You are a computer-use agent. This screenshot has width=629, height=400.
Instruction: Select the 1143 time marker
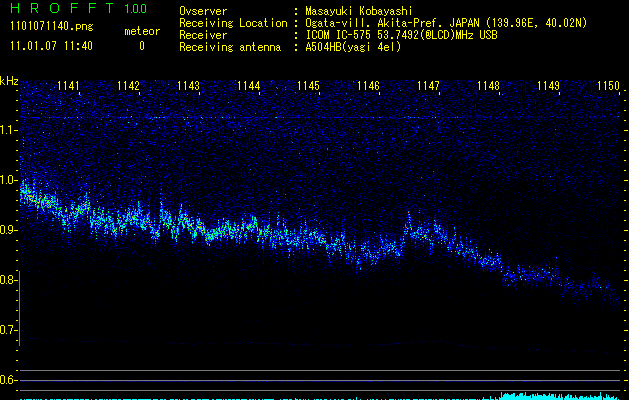pyautogui.click(x=188, y=86)
